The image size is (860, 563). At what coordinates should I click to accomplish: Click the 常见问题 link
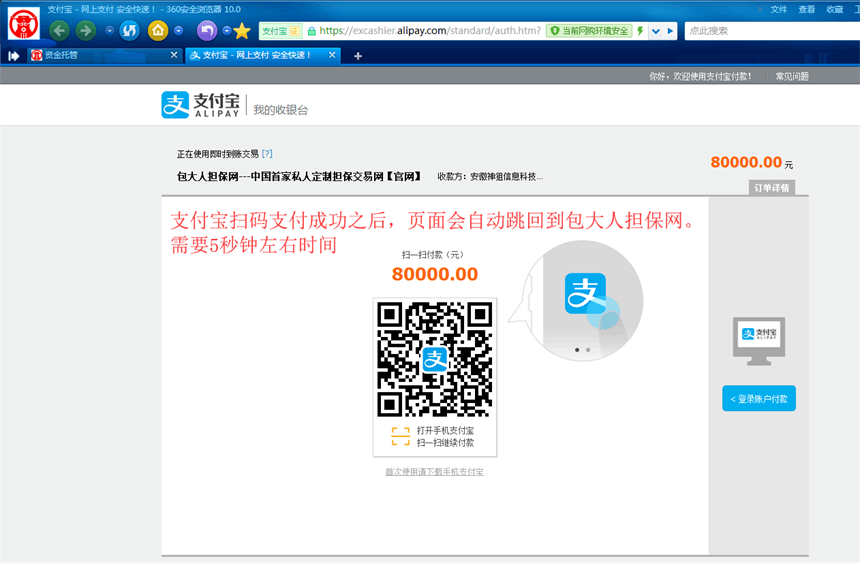point(792,76)
